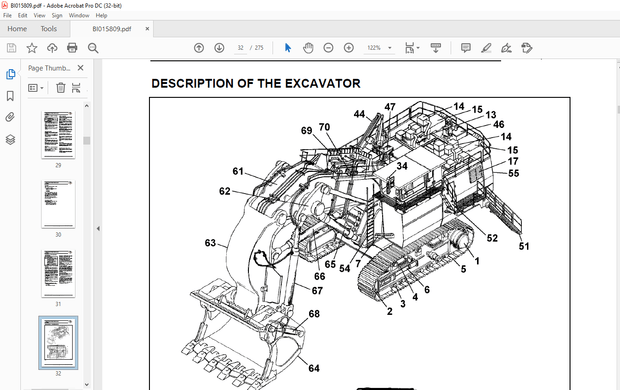The image size is (620, 390).
Task: Close the BI015809.pdf tab
Action: [147, 28]
